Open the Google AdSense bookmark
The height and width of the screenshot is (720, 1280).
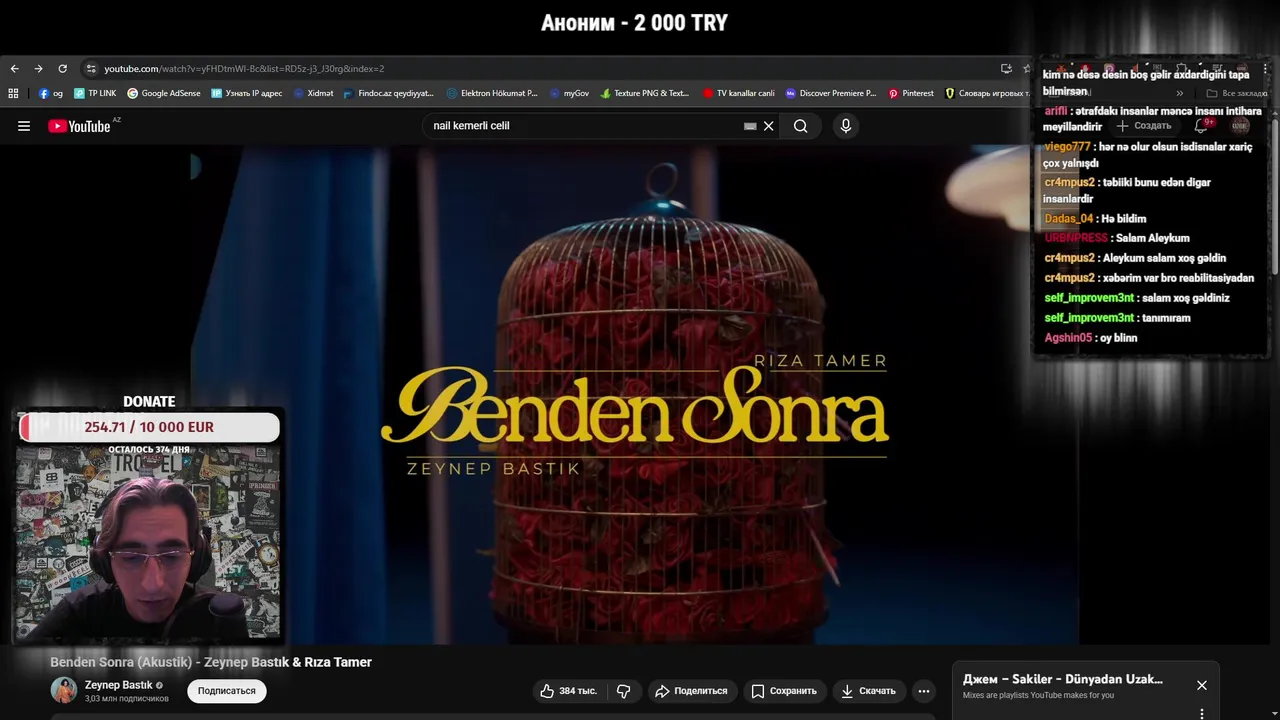pos(164,93)
